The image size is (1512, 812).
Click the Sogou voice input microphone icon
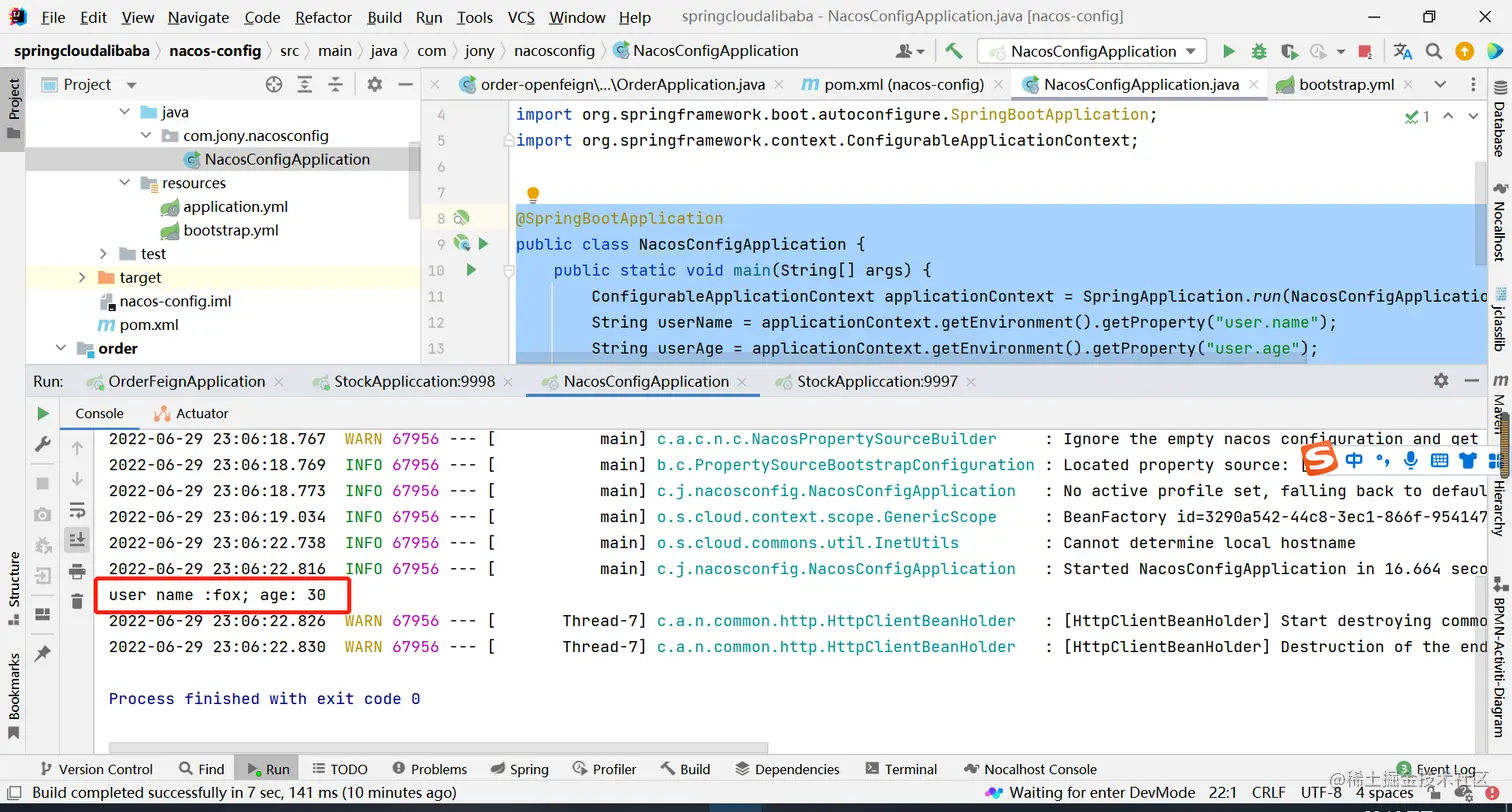(x=1411, y=460)
